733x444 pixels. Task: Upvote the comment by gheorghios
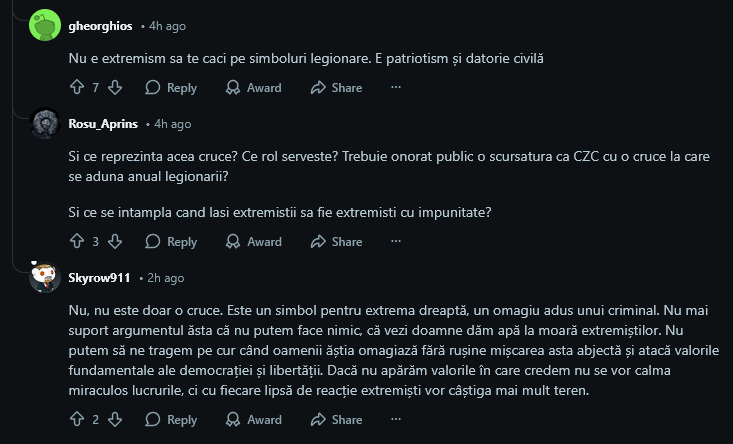point(77,88)
